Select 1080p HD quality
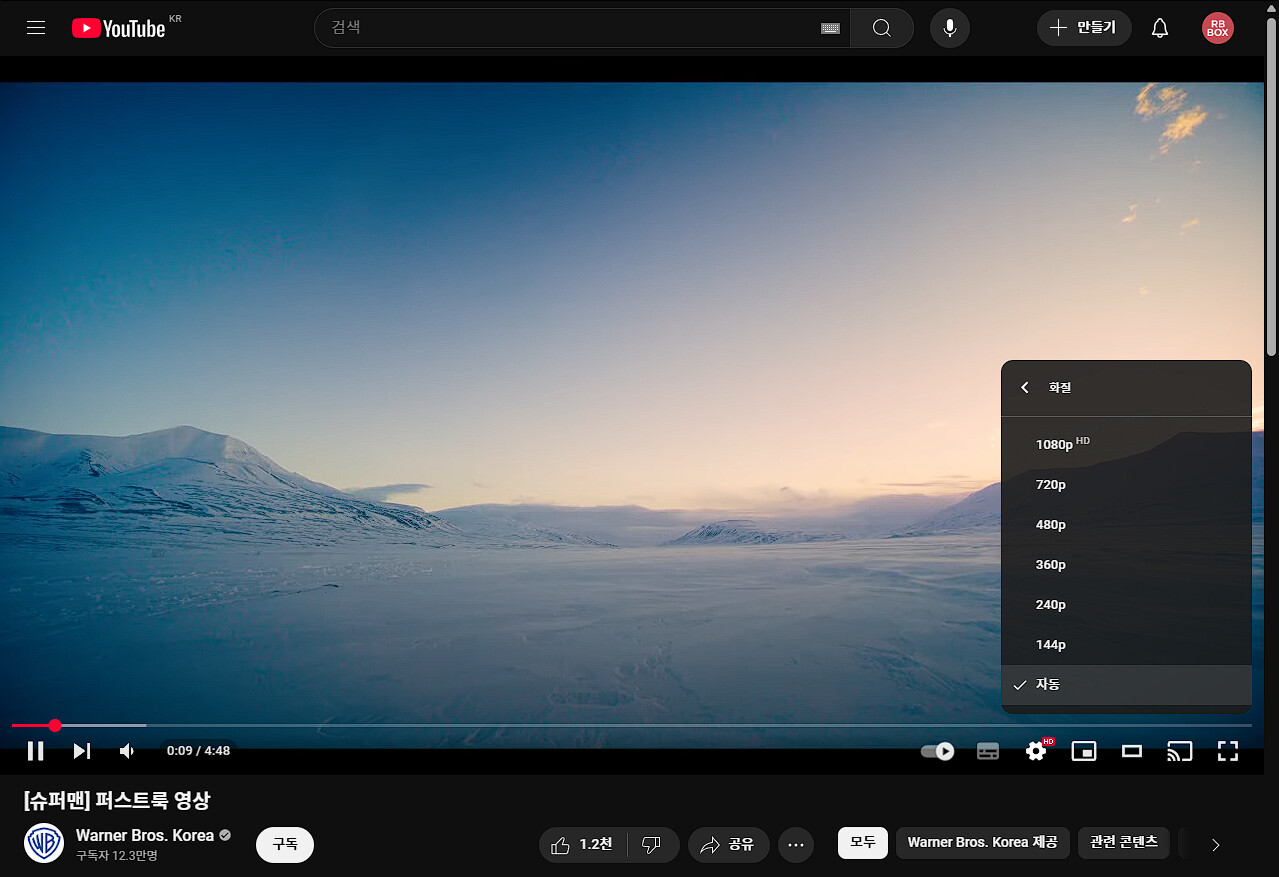Screen dimensions: 1279x877 click(x=1055, y=444)
